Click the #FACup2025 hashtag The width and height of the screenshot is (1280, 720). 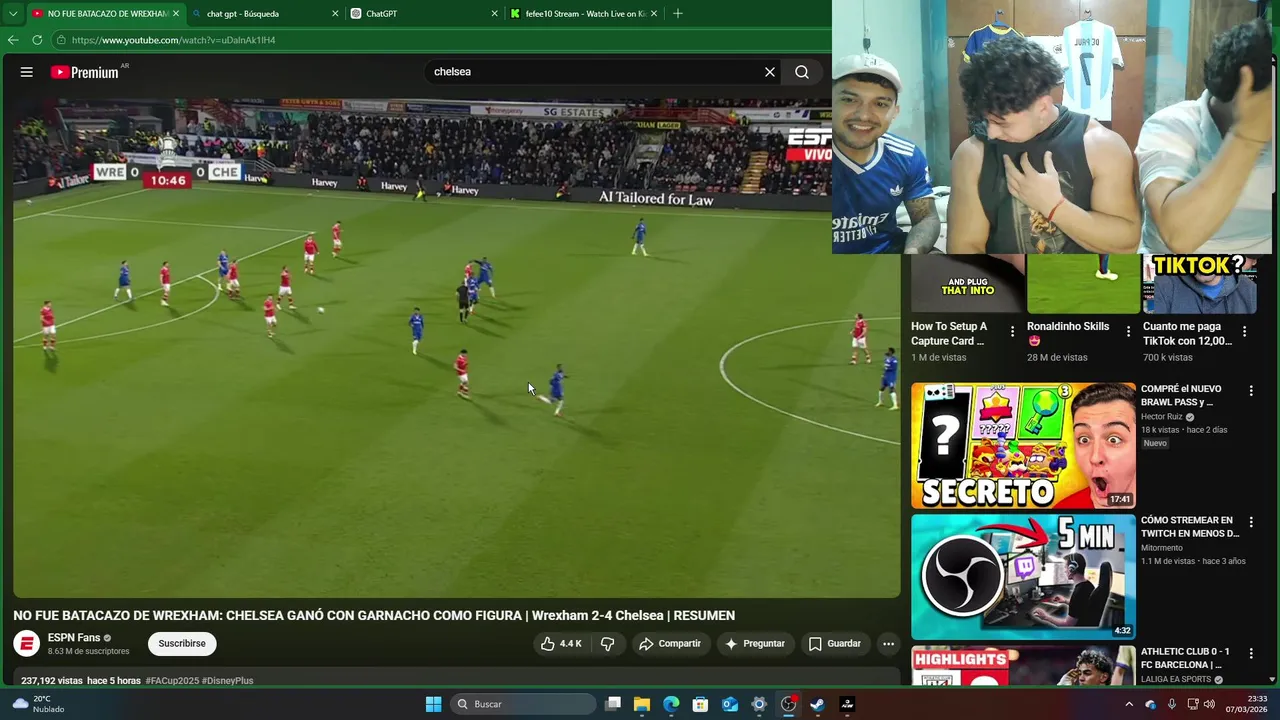click(x=172, y=681)
